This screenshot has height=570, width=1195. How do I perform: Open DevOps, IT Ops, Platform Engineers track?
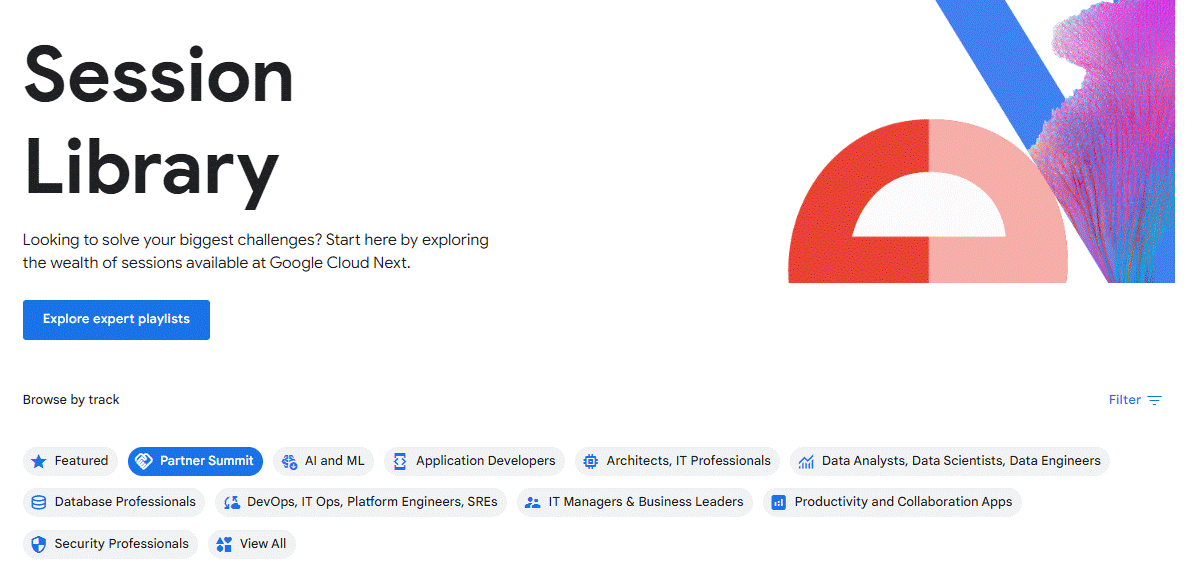[x=361, y=502]
